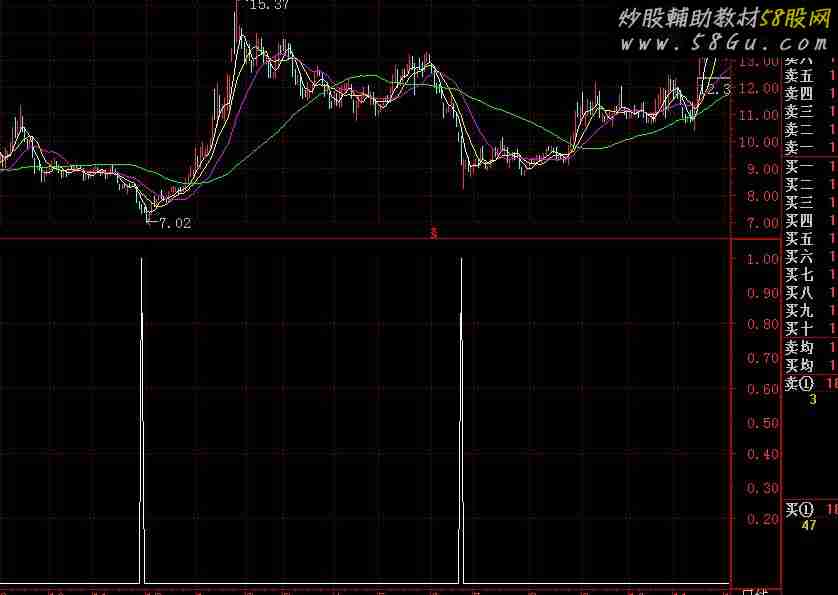Click the 8.00 price axis label
The width and height of the screenshot is (838, 595).
click(x=763, y=197)
